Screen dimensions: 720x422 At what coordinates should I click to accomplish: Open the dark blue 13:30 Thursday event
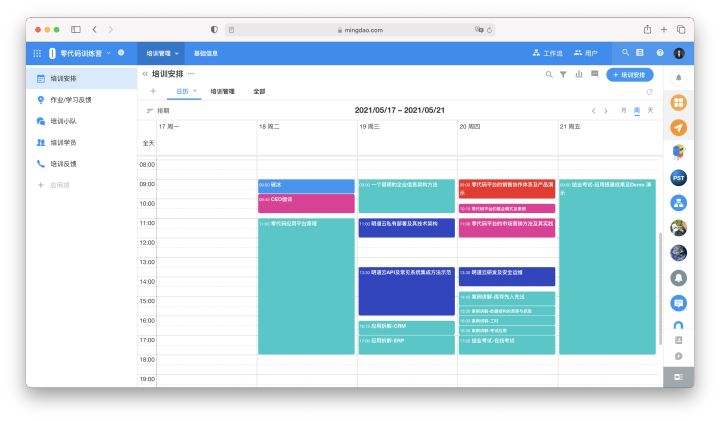(507, 276)
